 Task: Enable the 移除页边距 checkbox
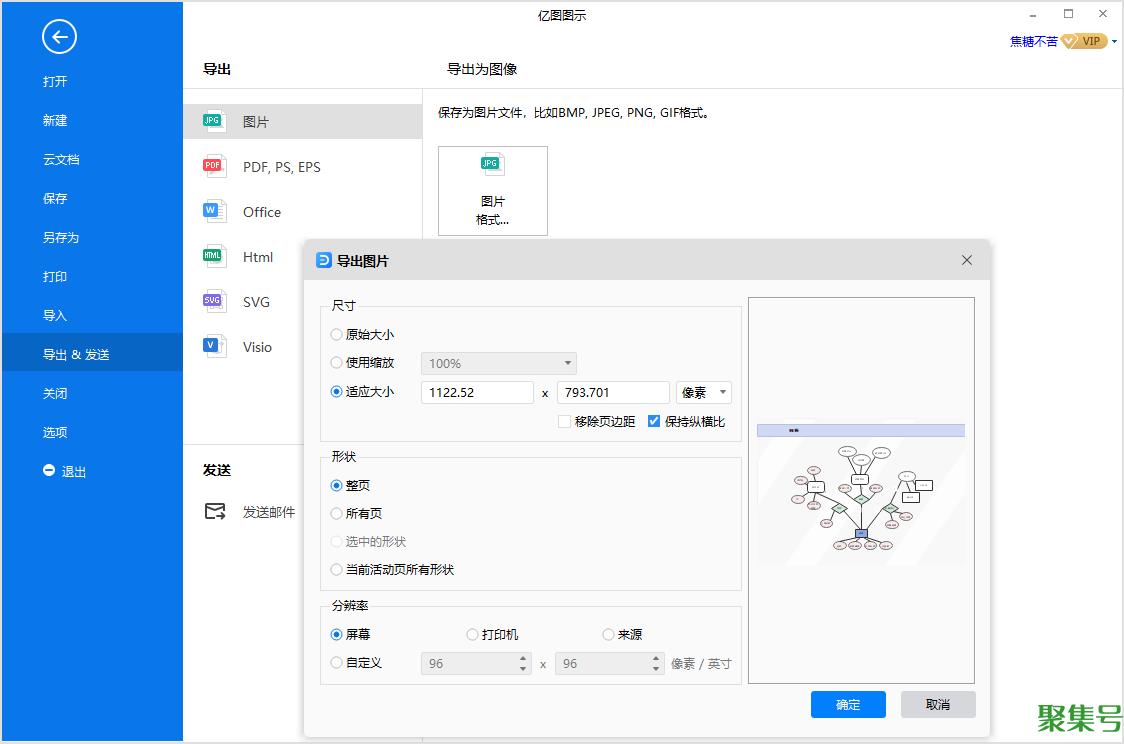(565, 422)
